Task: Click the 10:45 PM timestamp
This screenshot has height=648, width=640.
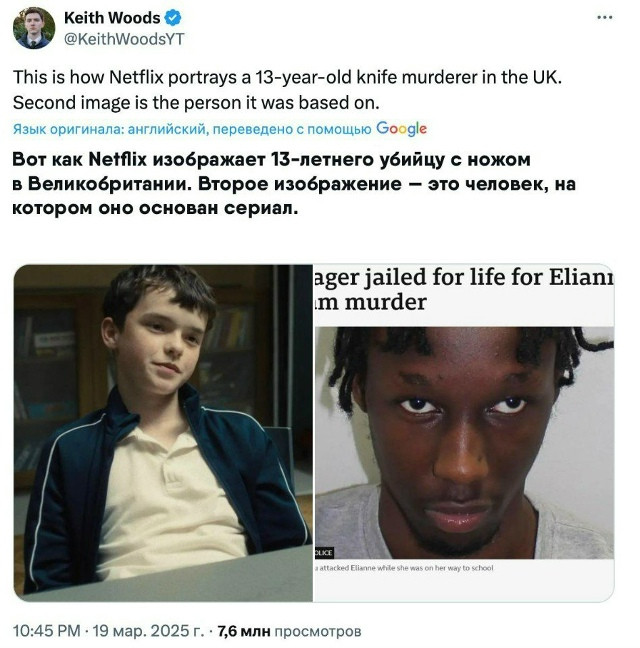Action: point(47,631)
